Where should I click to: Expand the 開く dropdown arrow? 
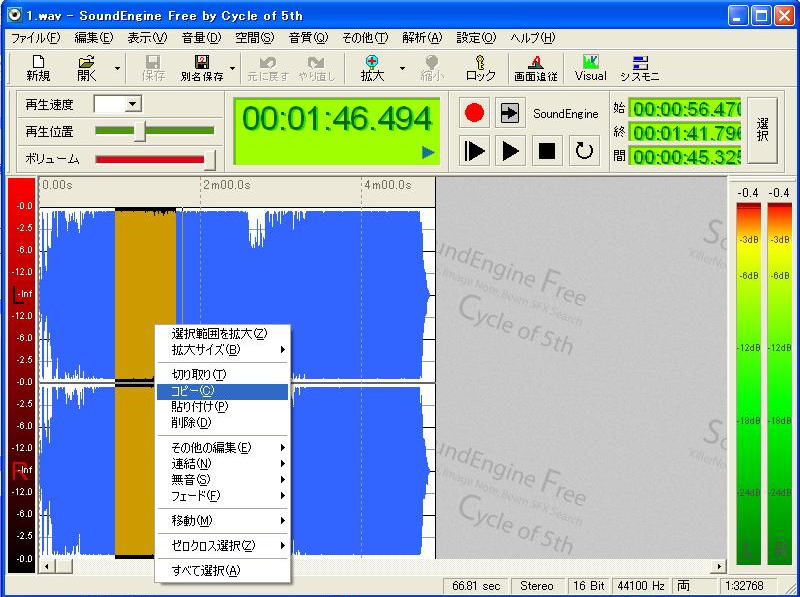(117, 68)
